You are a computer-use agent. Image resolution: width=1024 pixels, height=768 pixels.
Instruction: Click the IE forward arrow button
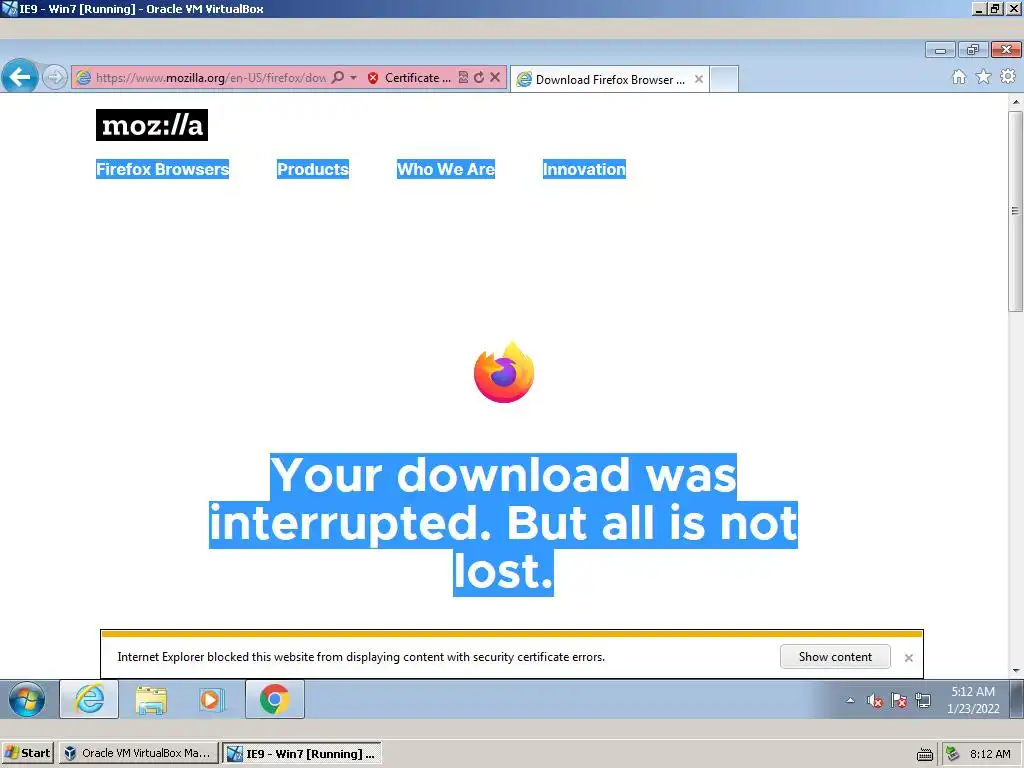(x=55, y=77)
